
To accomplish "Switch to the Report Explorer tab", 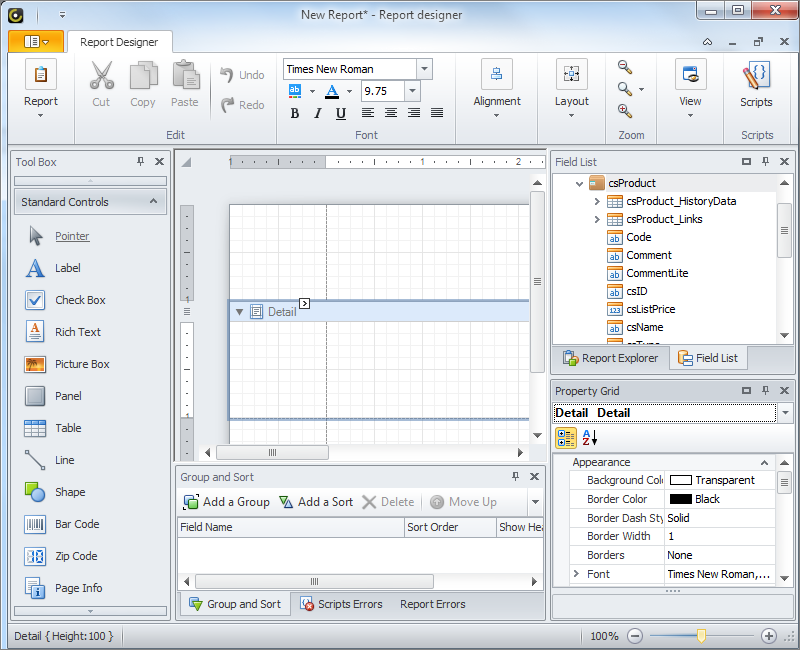I will pyautogui.click(x=610, y=357).
